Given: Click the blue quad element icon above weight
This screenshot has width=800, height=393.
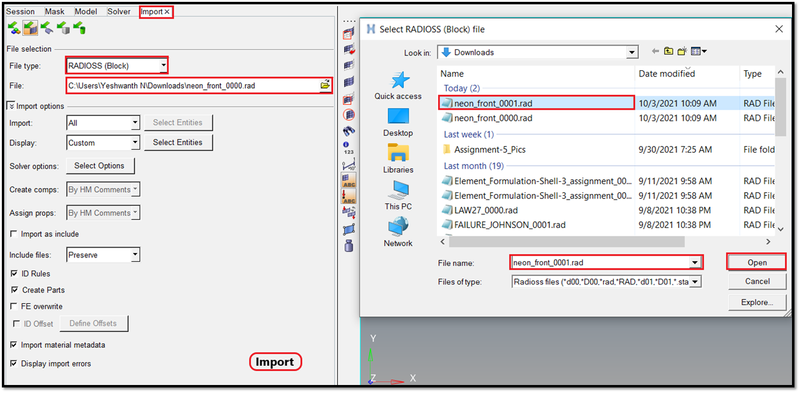Looking at the screenshot, I should 349,229.
